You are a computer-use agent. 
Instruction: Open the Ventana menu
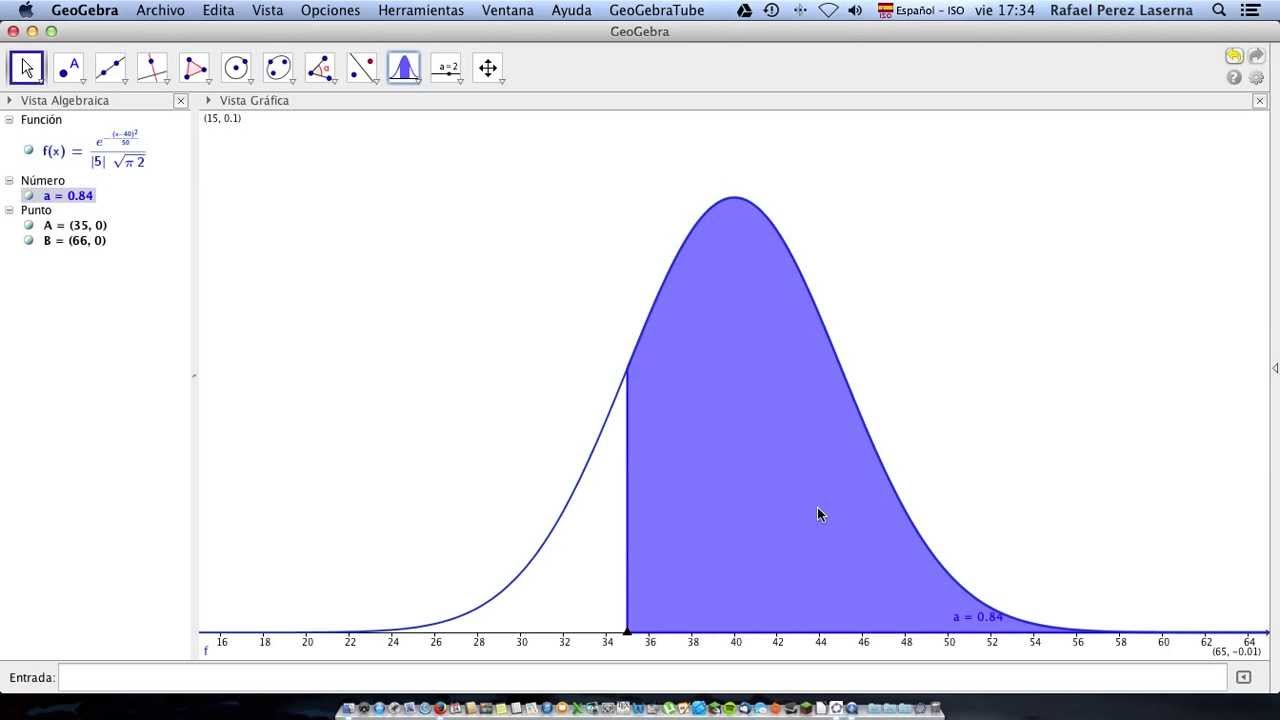(507, 10)
